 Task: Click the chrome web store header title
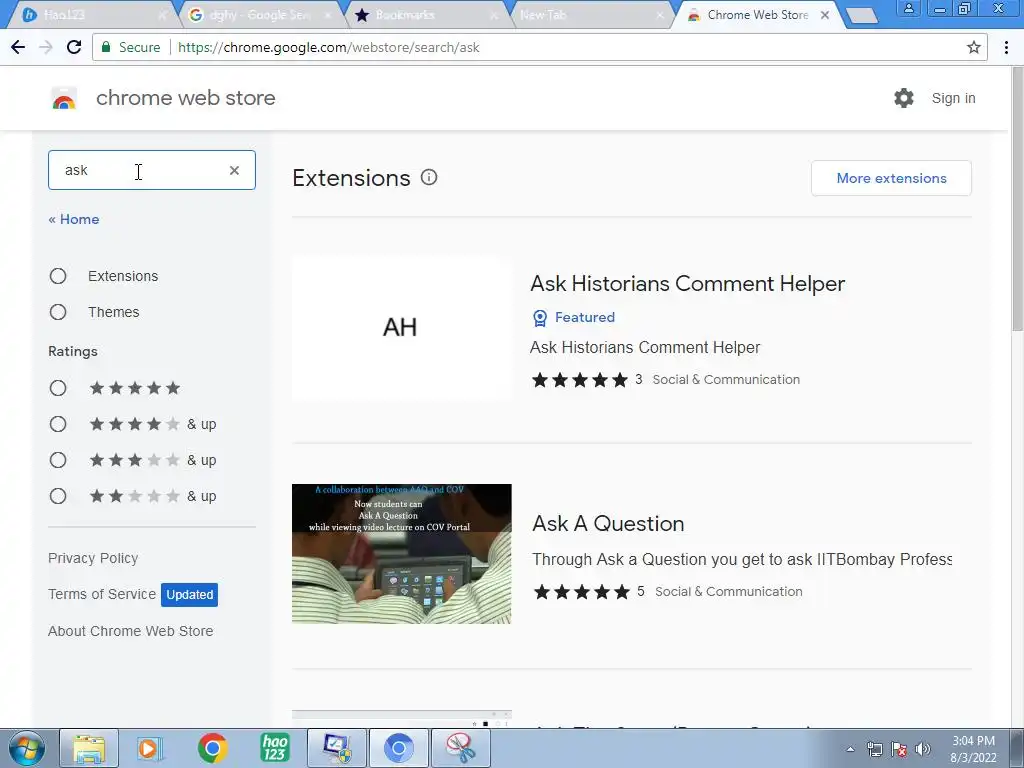coord(185,98)
